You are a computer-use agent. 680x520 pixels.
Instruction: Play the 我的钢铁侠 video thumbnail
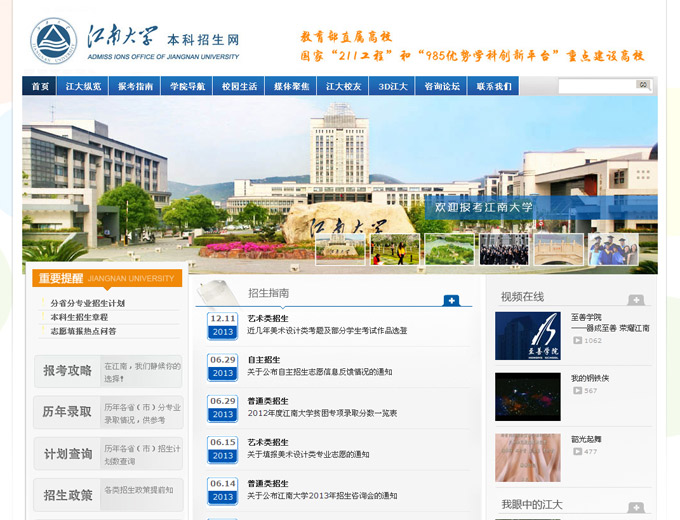pyautogui.click(x=528, y=397)
